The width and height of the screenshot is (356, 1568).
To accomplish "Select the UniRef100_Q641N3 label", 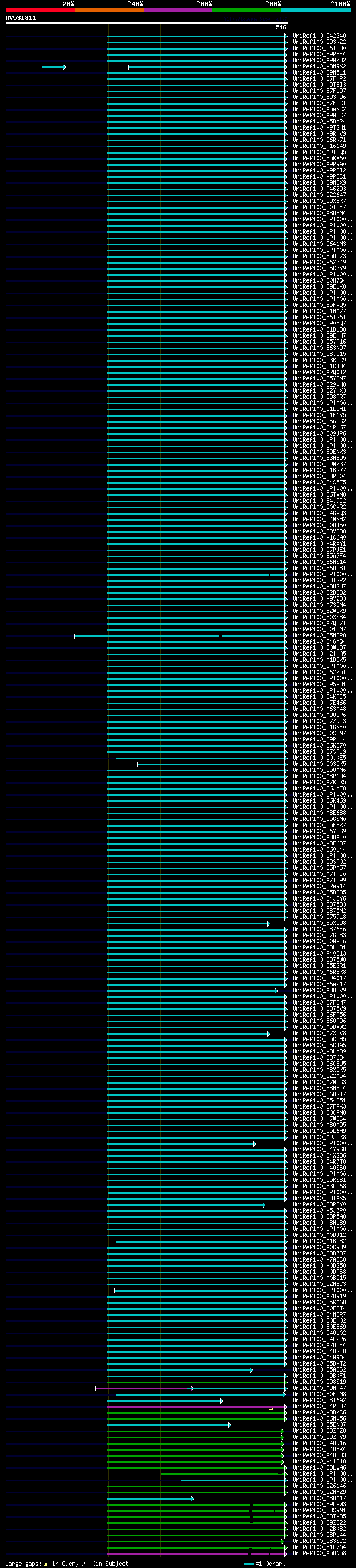I will coord(319,244).
